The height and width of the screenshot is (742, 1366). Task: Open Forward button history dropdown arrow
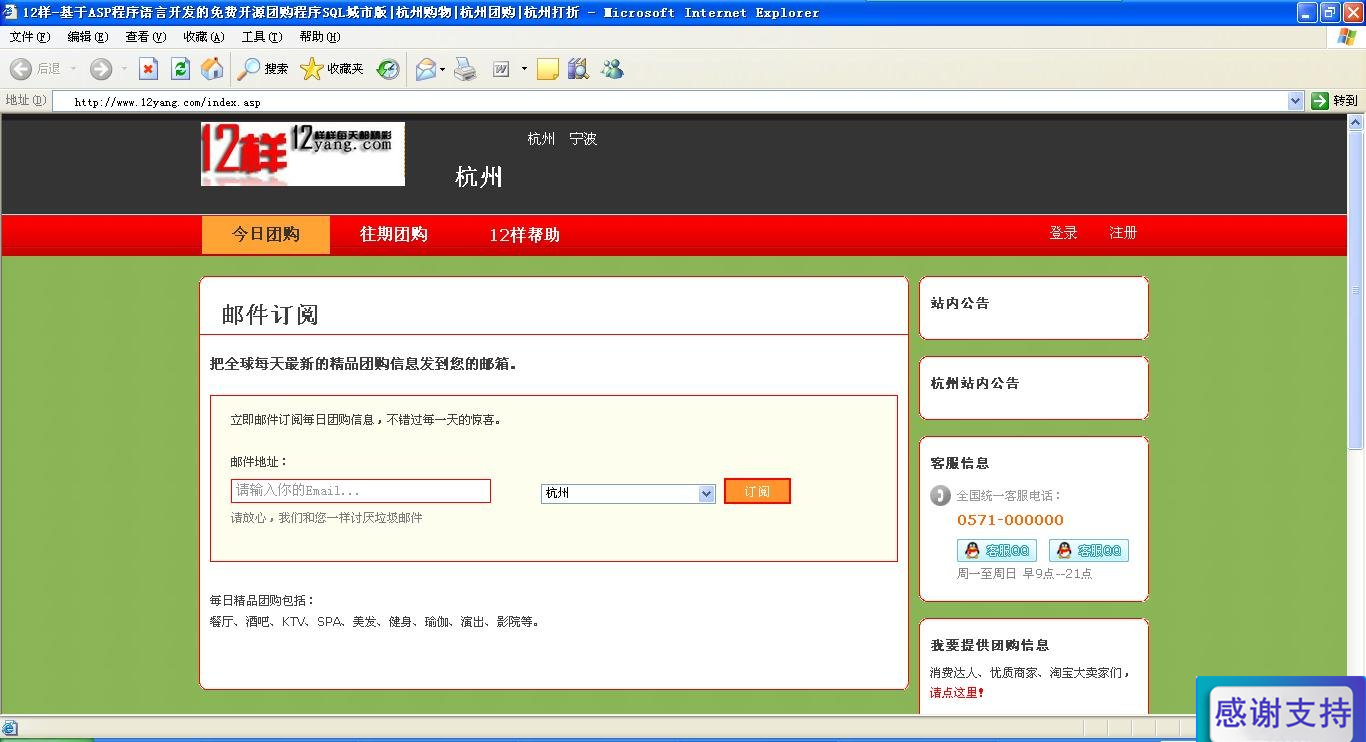point(124,69)
